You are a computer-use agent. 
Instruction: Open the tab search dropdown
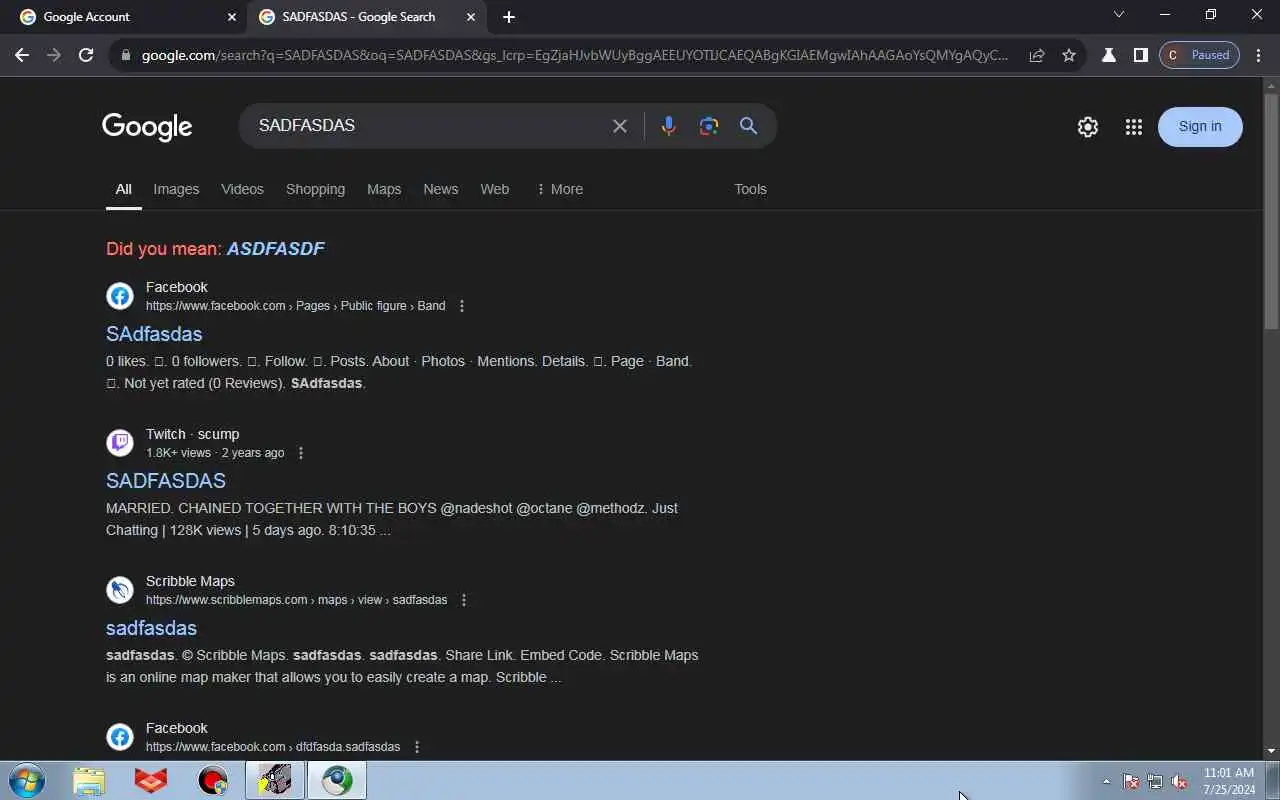coord(1119,15)
